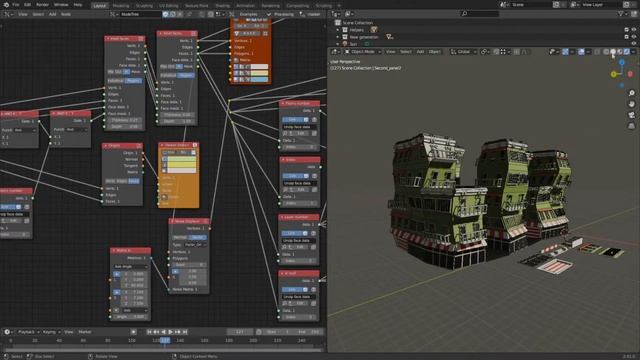Switch to the UV Editing workspace tab
Viewport: 640px width, 360px height.
pos(169,6)
